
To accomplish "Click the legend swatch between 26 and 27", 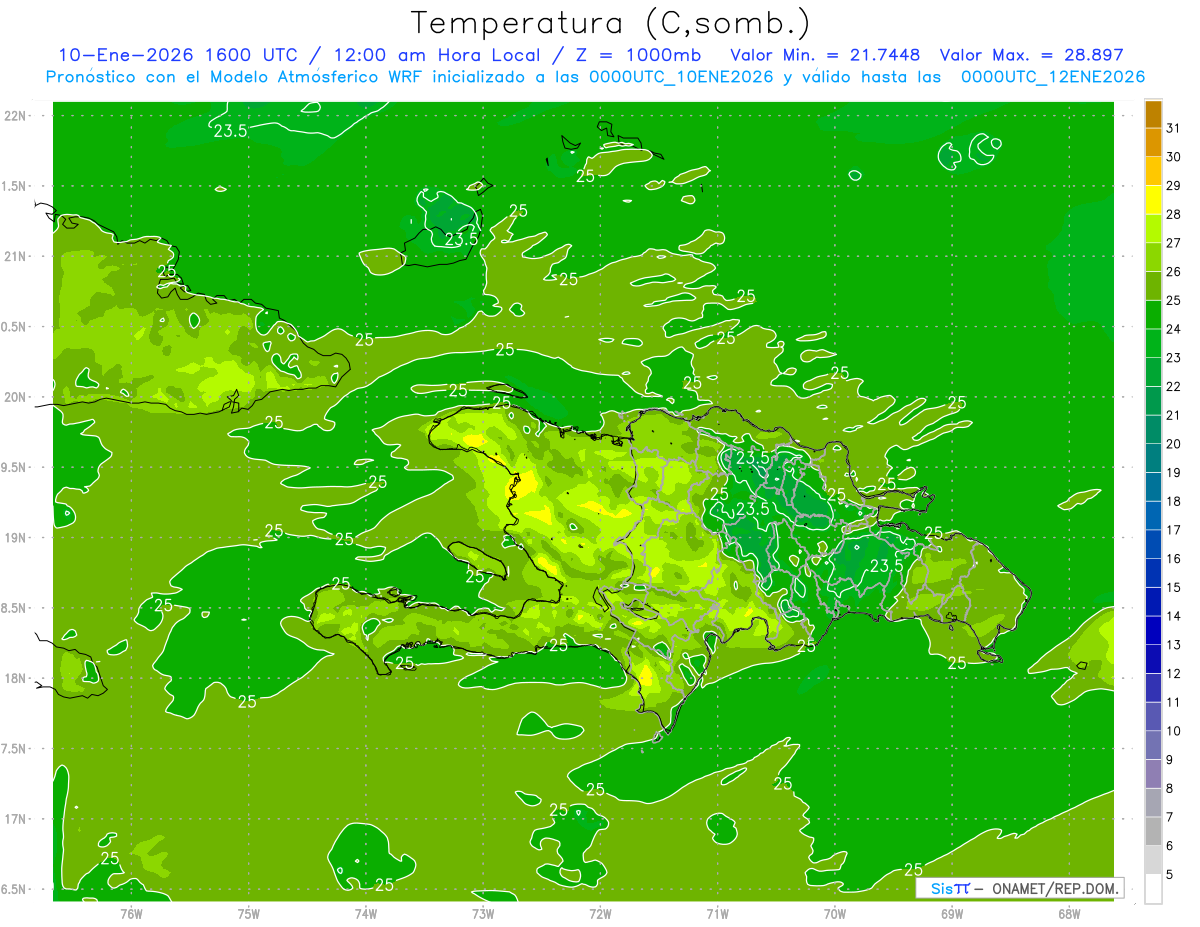I will tap(1153, 257).
